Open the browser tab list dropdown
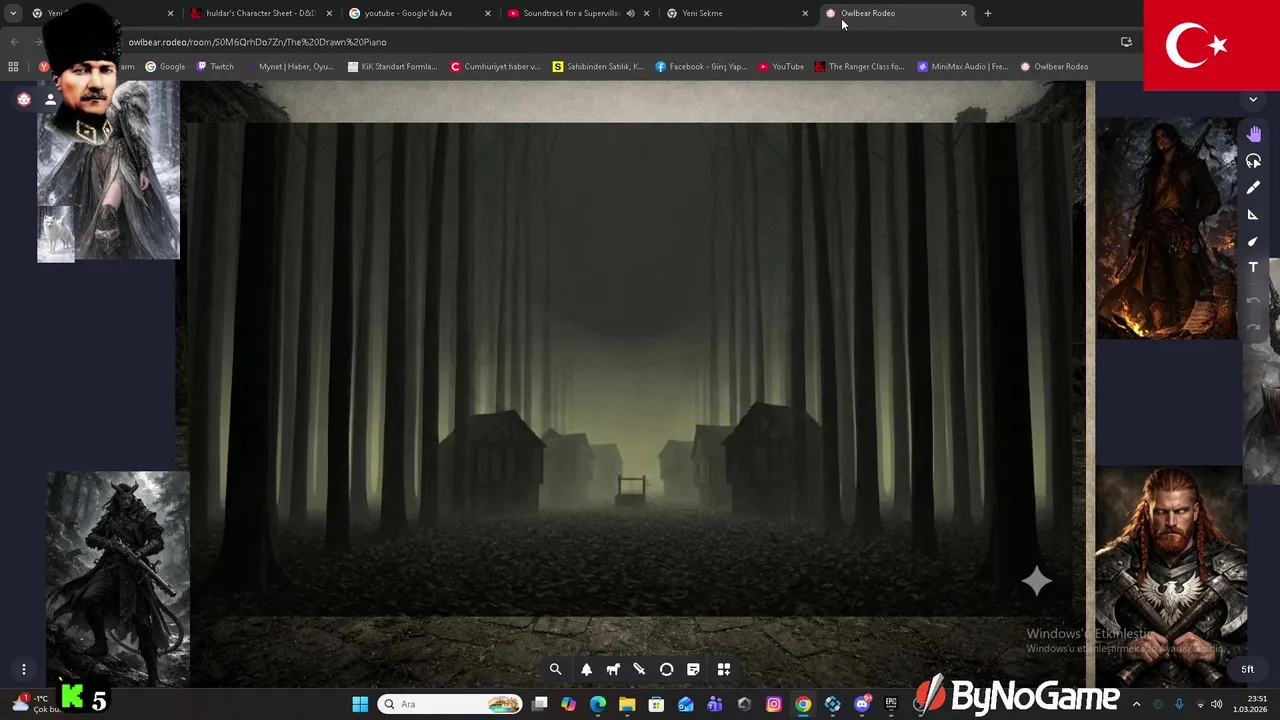This screenshot has width=1280, height=720. 13,13
